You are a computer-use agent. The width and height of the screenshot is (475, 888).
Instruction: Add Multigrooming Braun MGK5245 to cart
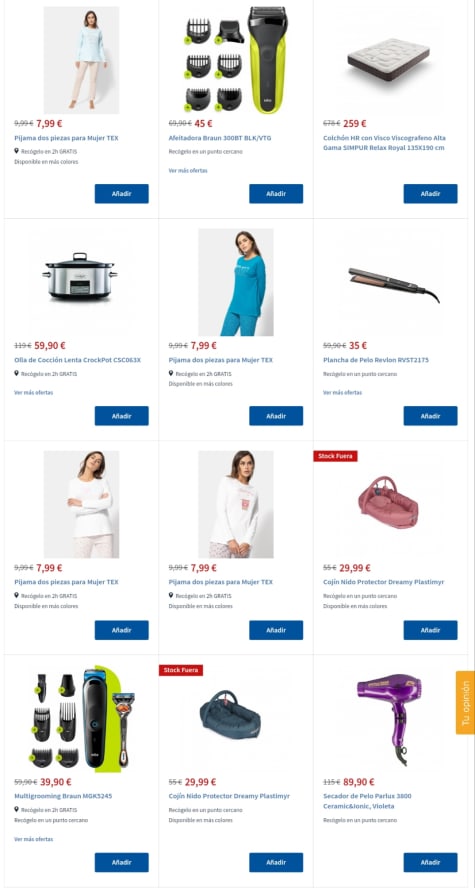point(121,863)
